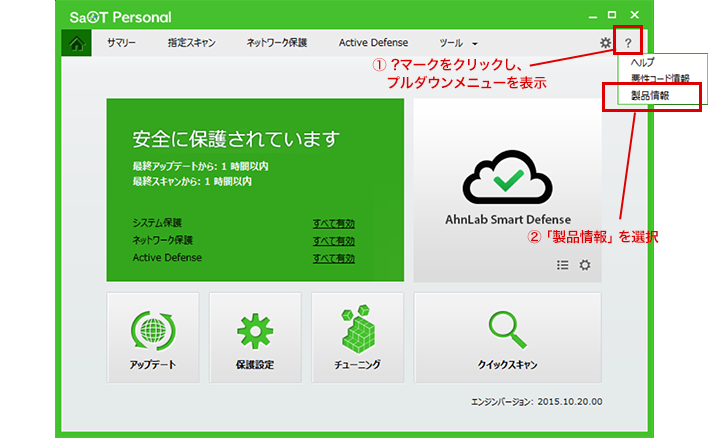Screen dimensions: 708x438
Task: Switch to the 指定スキャン tab
Action: tap(191, 43)
